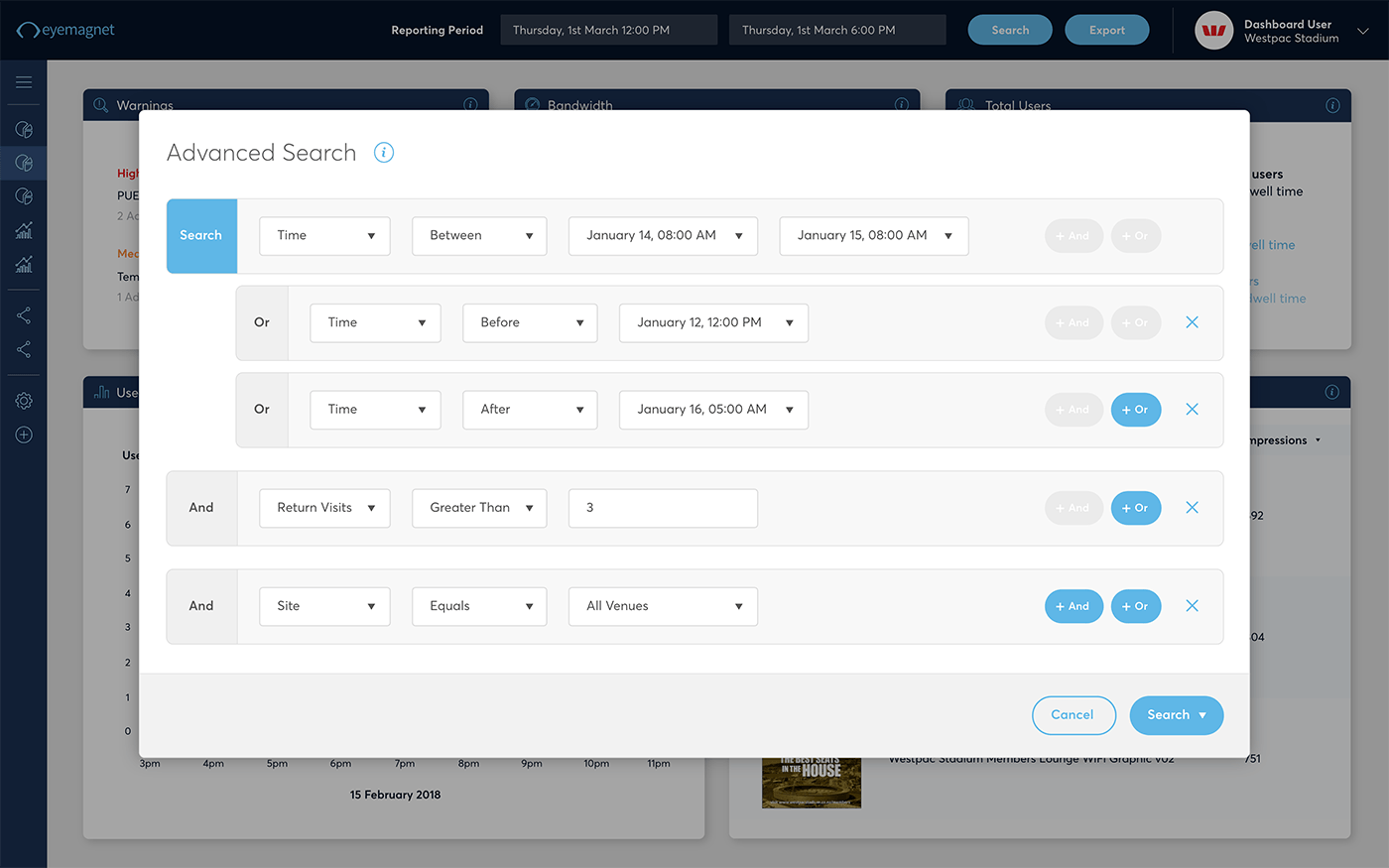
Task: Click the highlighted second pie chart sidebar icon
Action: tap(24, 163)
